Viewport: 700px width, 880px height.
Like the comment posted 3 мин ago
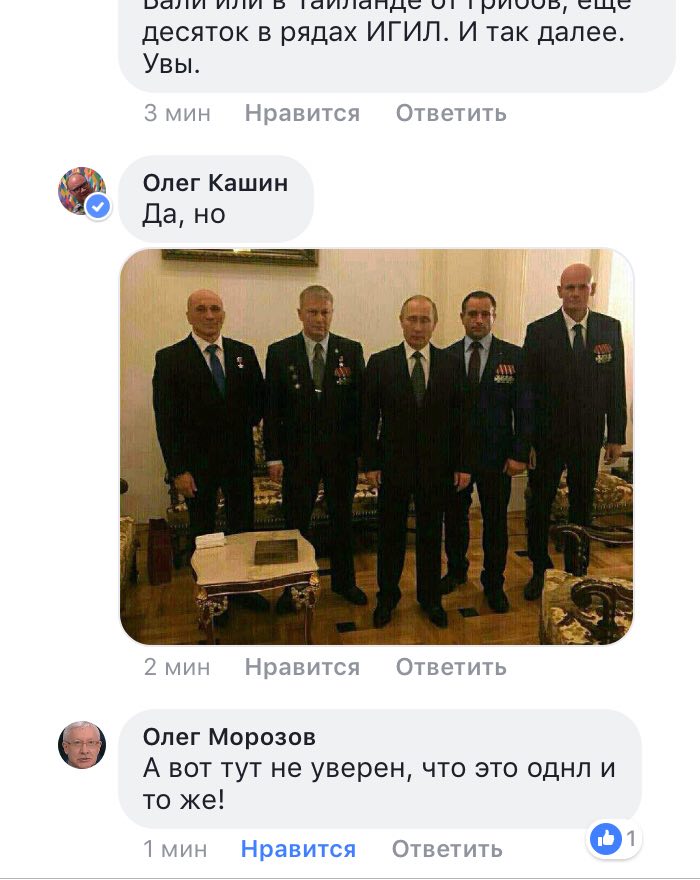[x=302, y=113]
